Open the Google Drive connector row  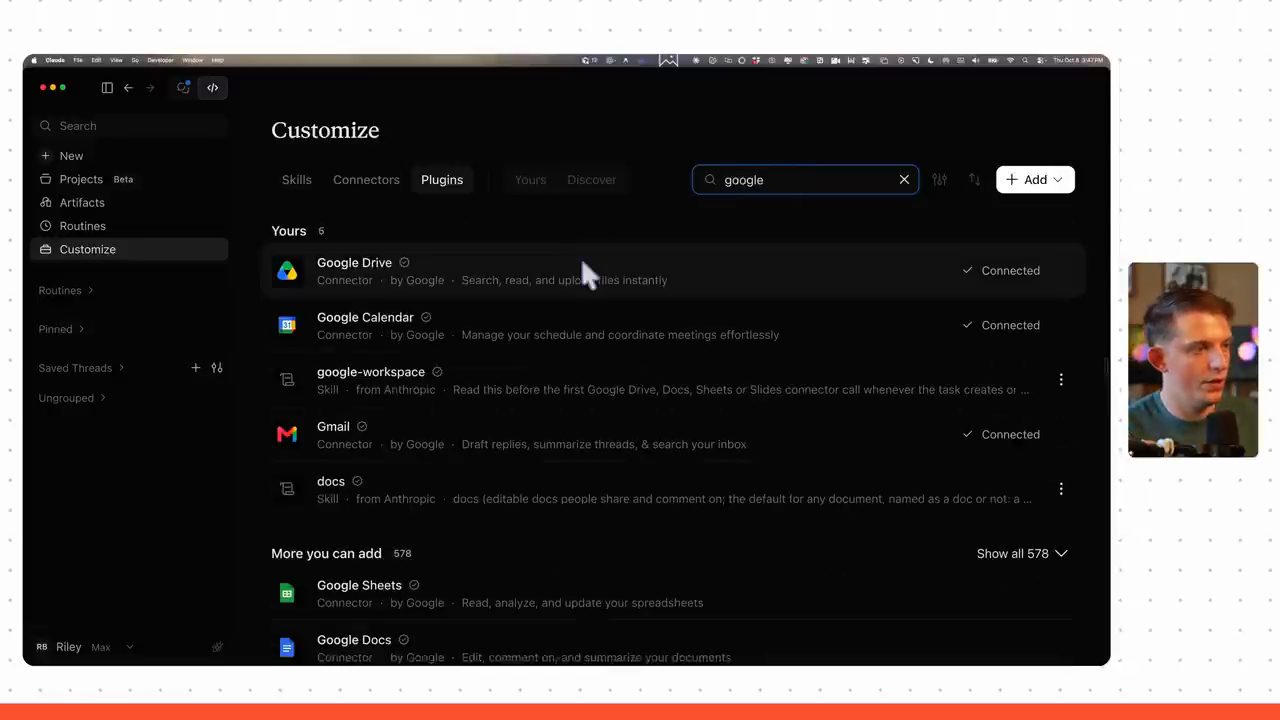672,271
